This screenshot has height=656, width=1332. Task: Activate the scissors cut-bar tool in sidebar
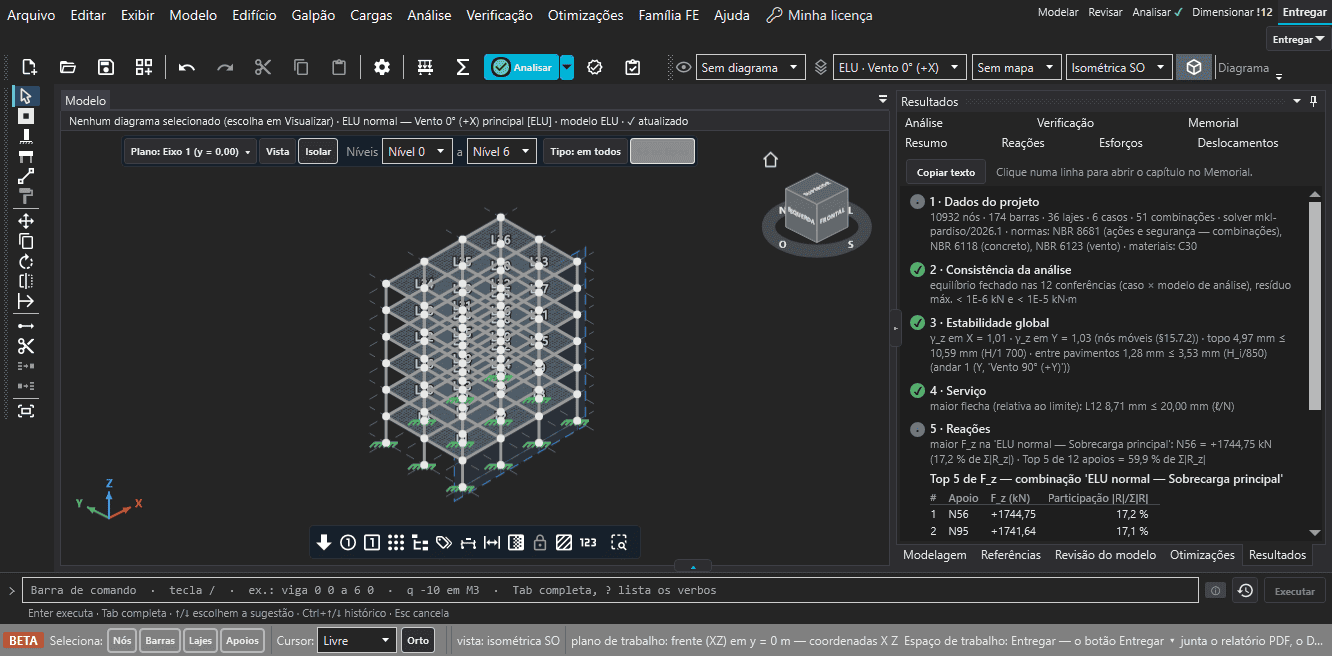pyautogui.click(x=26, y=346)
